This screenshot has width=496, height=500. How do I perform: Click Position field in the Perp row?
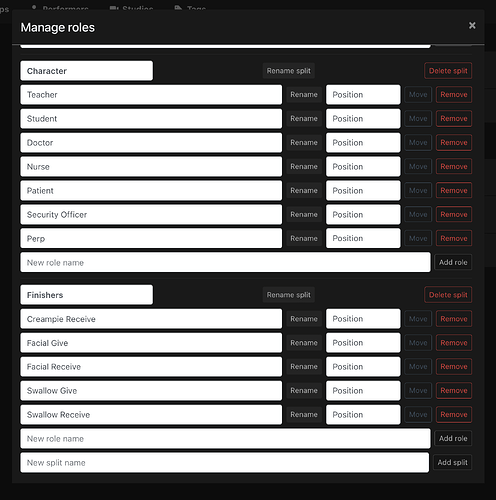click(363, 238)
